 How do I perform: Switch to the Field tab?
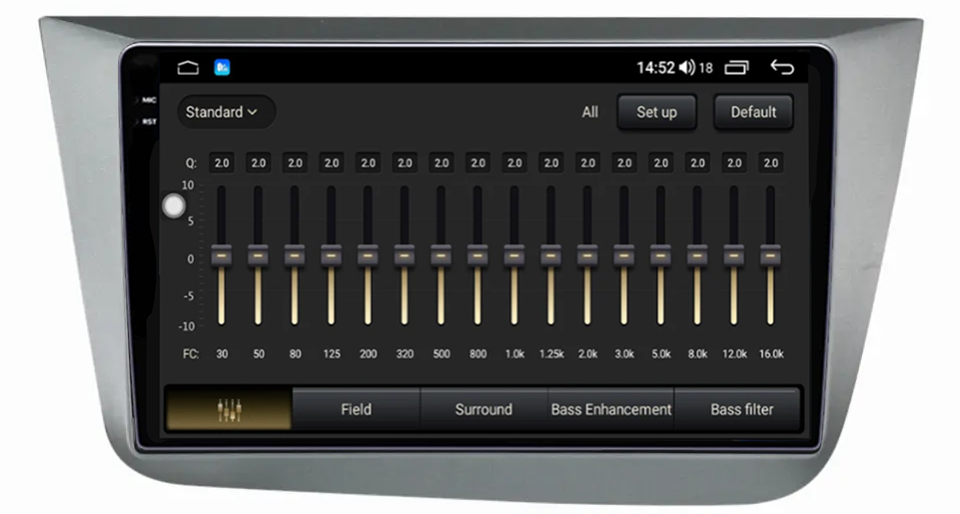[355, 409]
